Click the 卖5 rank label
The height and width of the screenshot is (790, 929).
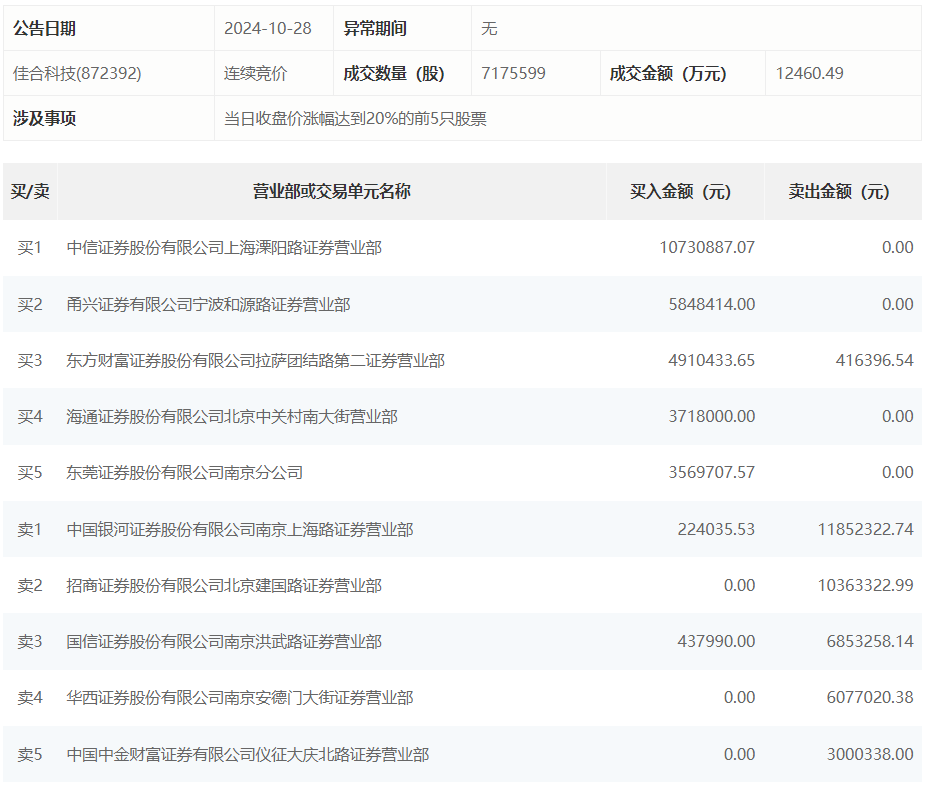[30, 754]
